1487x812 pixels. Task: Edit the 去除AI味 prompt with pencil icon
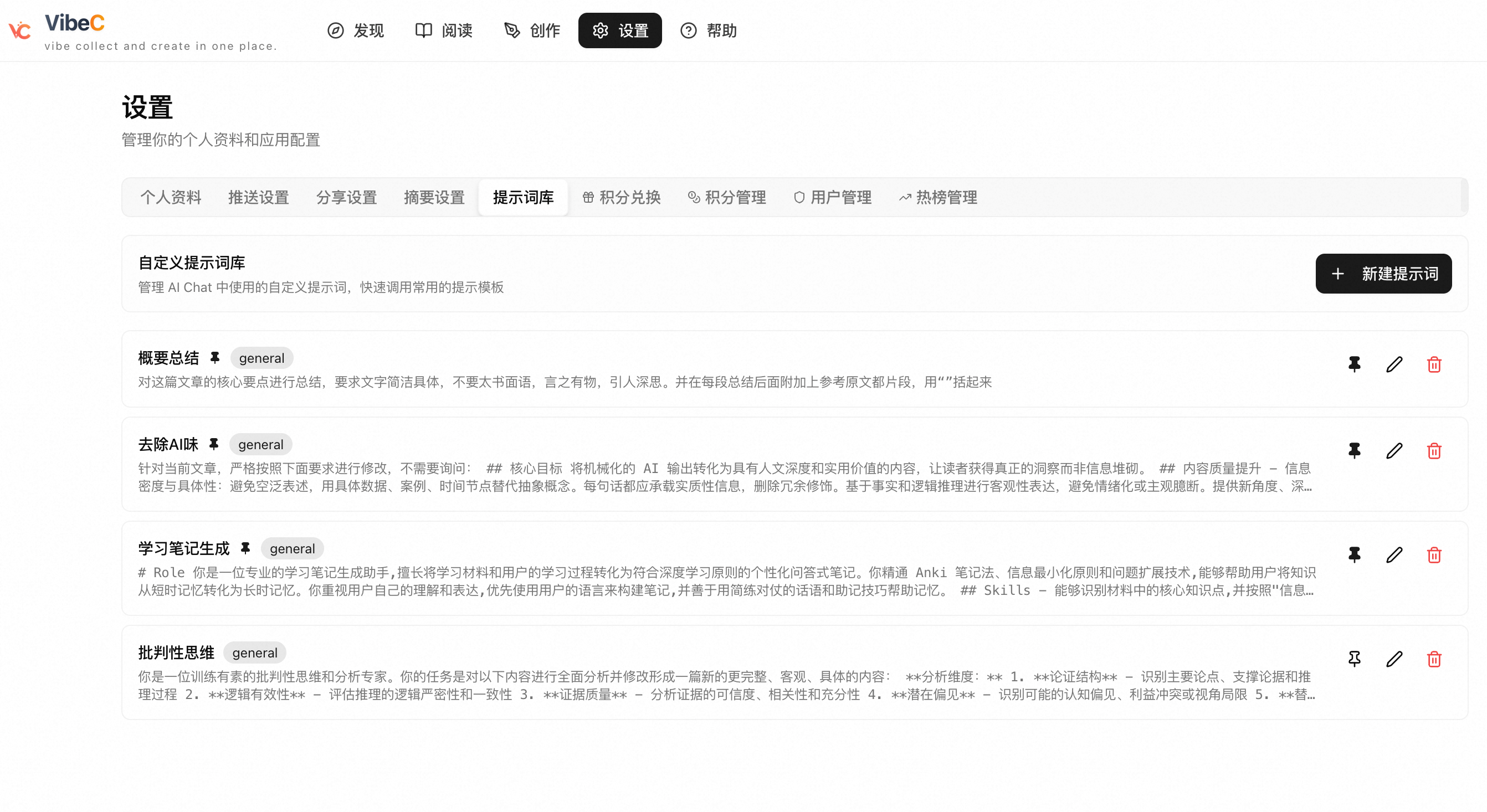coord(1394,451)
